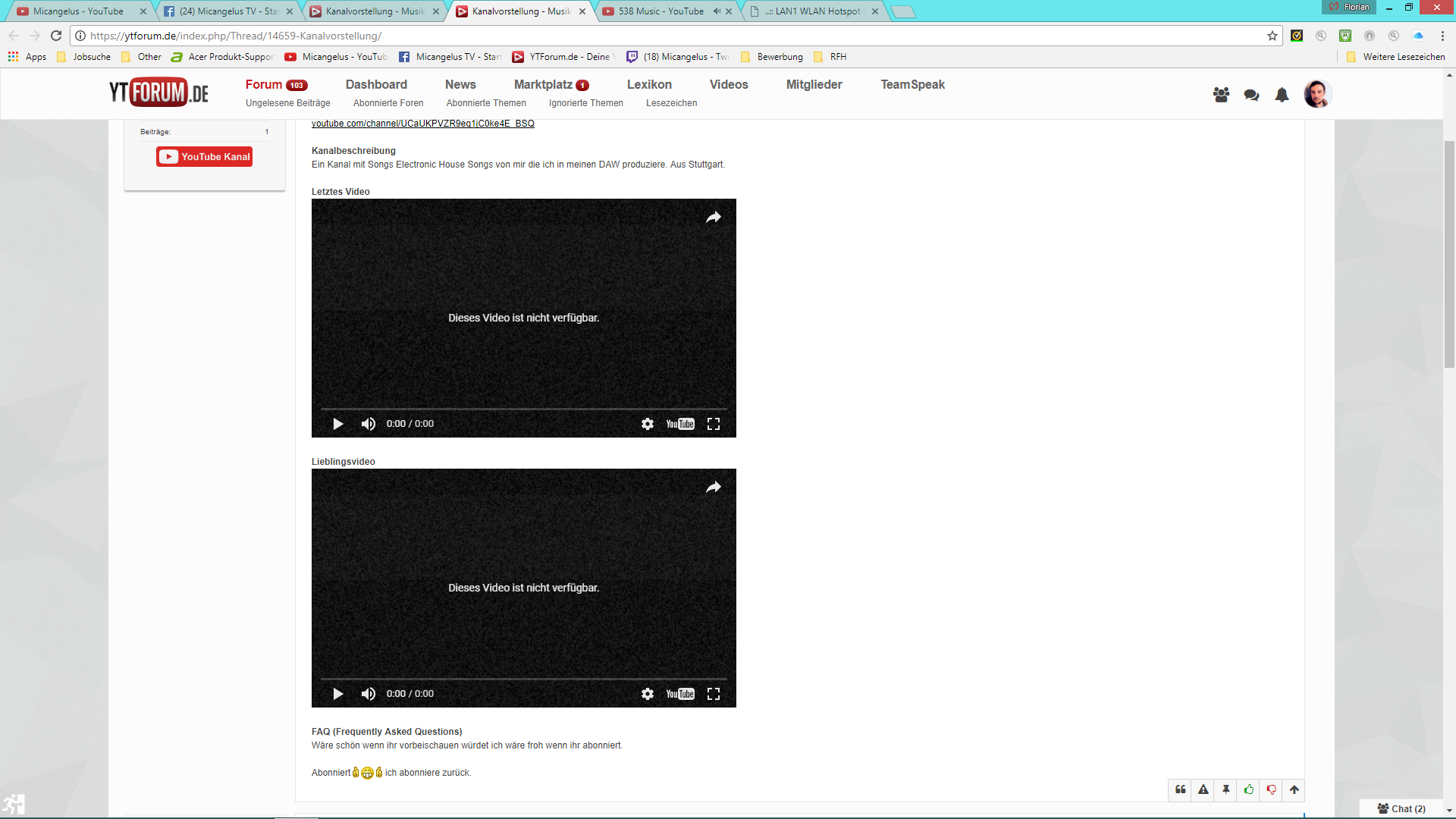Switch to the 538 Music YouTube tab
The image size is (1456, 819).
(x=661, y=11)
